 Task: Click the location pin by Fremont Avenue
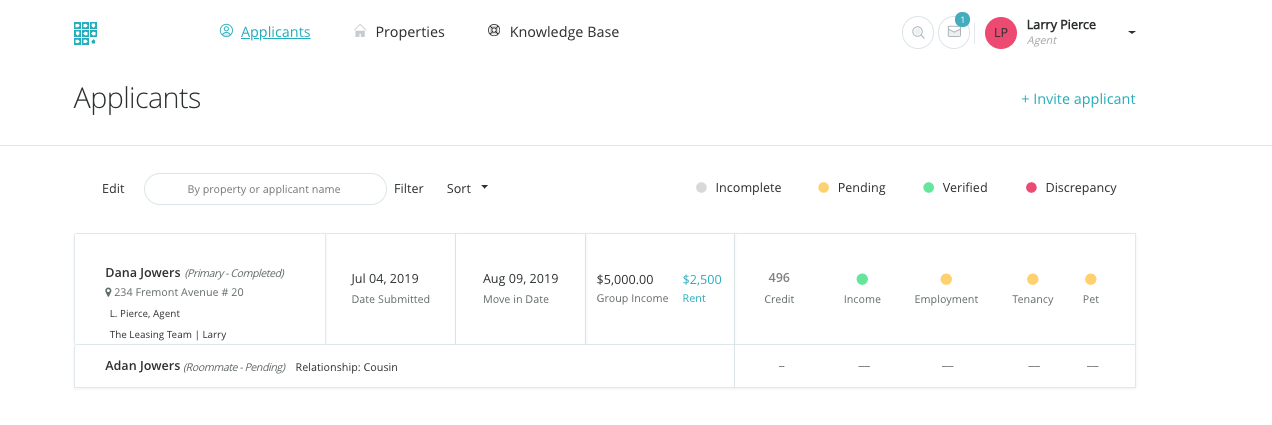pos(108,293)
